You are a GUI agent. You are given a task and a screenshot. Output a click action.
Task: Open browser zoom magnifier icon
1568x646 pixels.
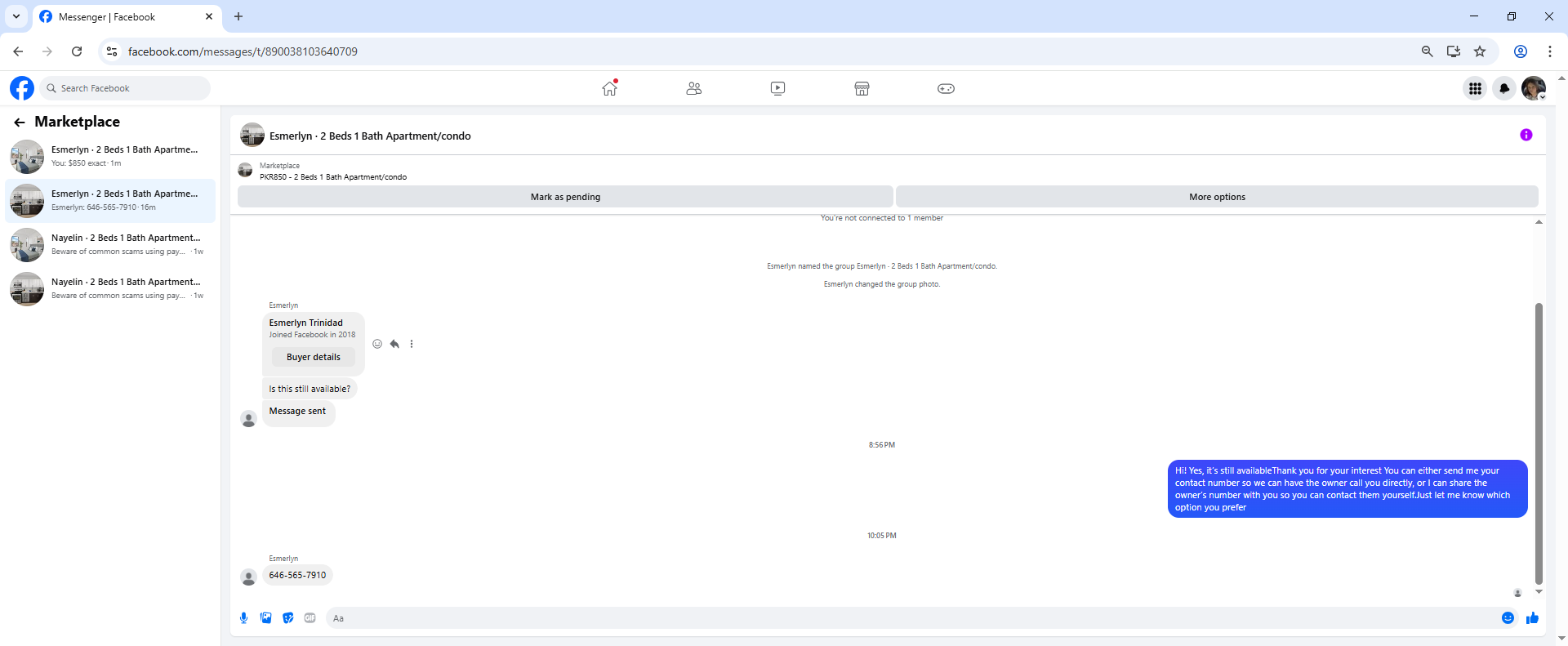click(x=1427, y=51)
